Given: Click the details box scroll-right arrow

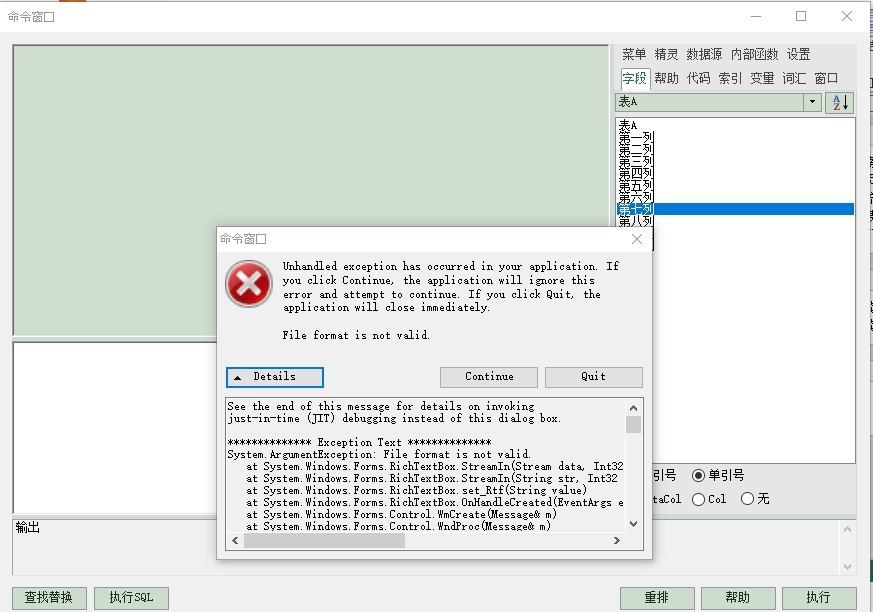Looking at the screenshot, I should [x=616, y=540].
